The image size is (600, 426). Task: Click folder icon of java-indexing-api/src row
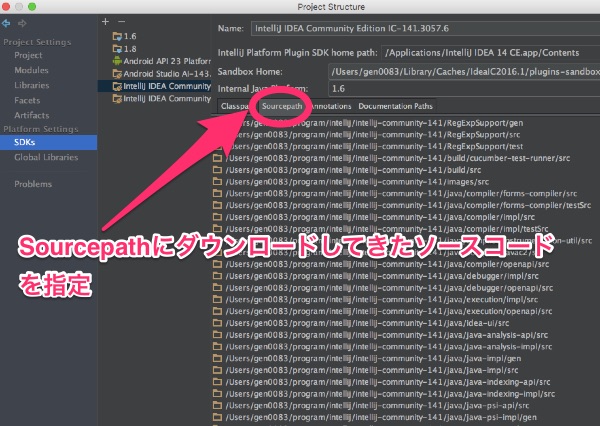point(217,382)
